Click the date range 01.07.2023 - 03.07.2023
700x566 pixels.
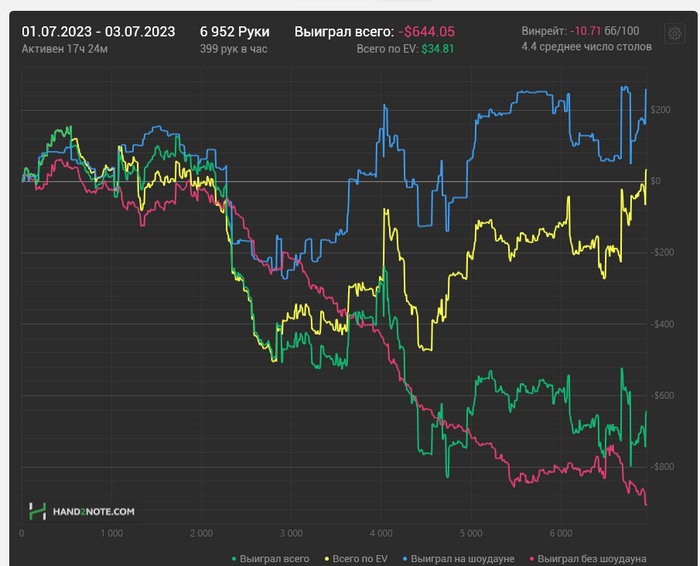click(x=98, y=32)
